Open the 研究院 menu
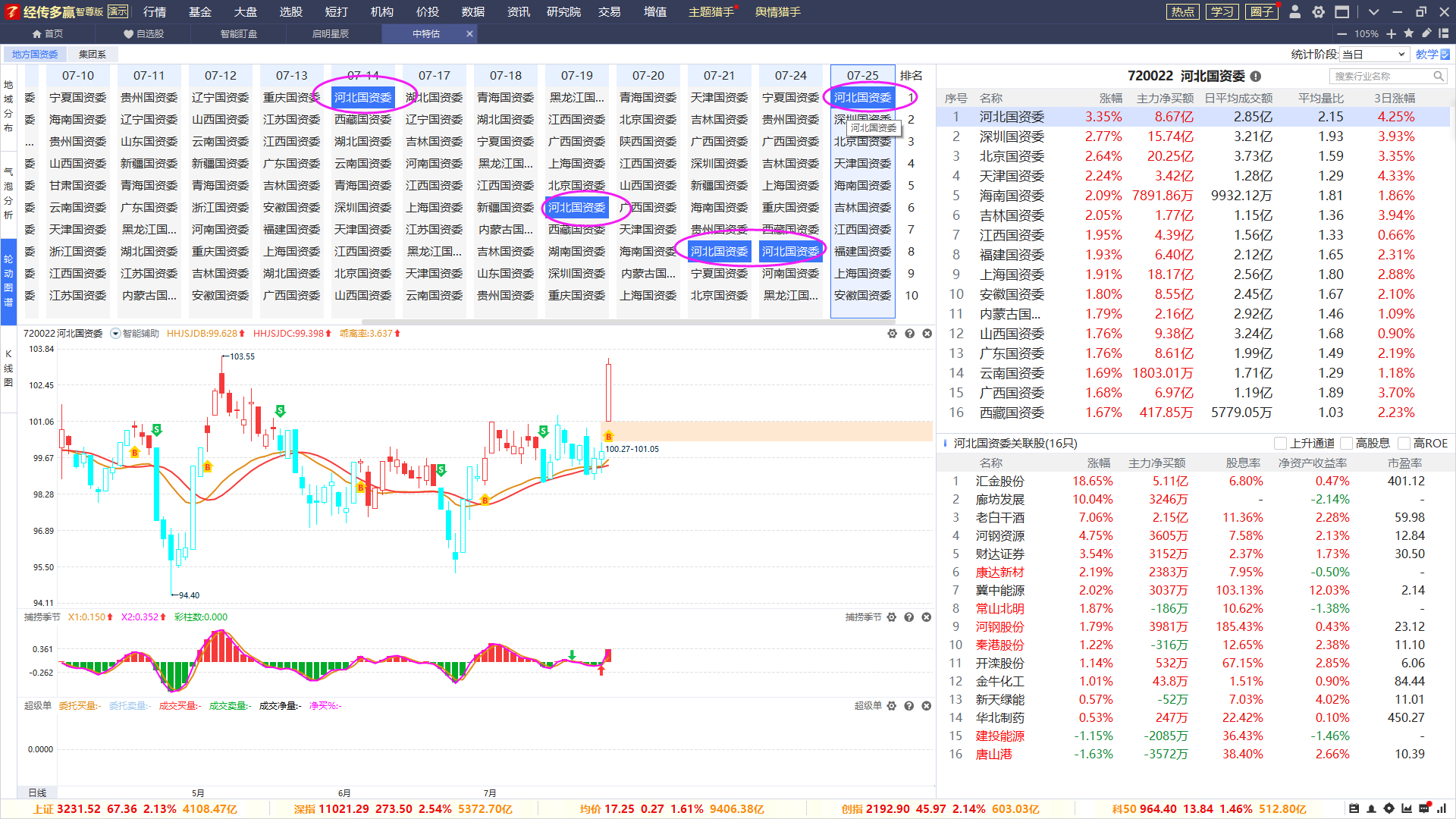Screen dimensions: 1456x819 [563, 12]
